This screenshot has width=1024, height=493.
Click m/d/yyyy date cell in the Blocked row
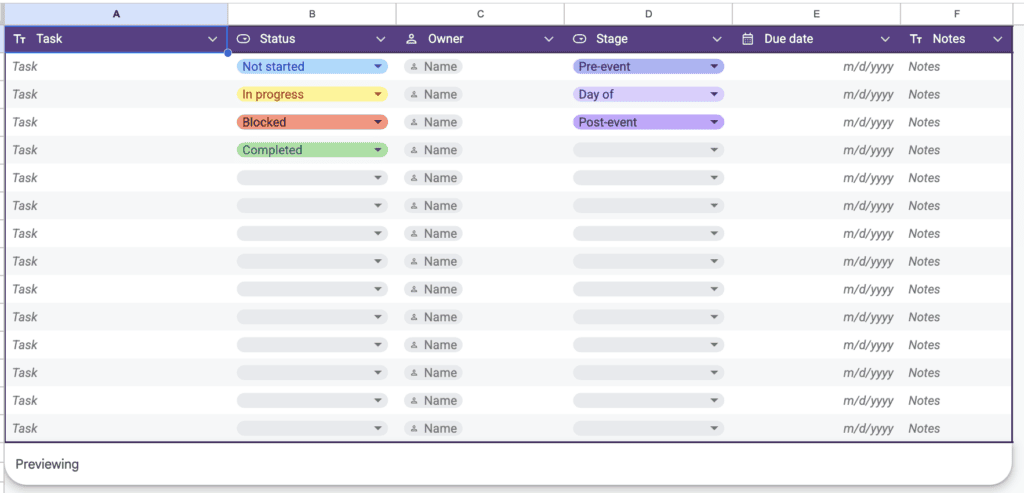tap(816, 122)
